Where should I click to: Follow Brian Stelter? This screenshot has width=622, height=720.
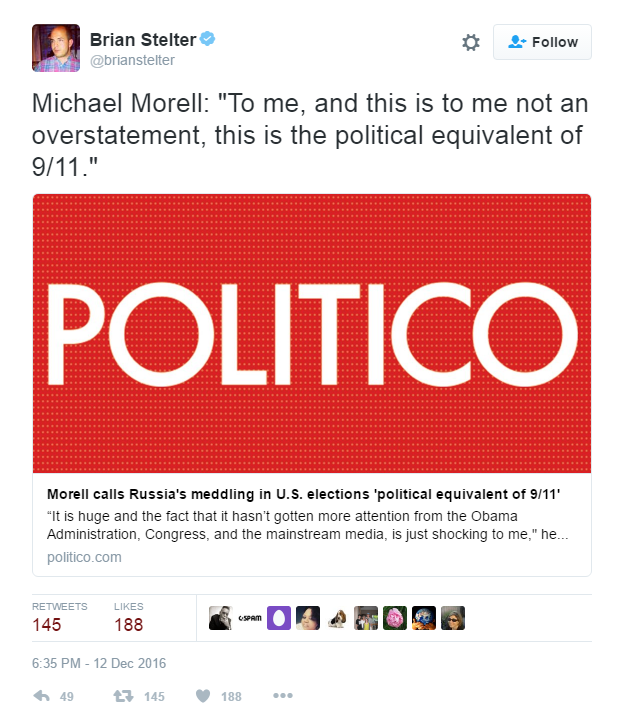[542, 42]
